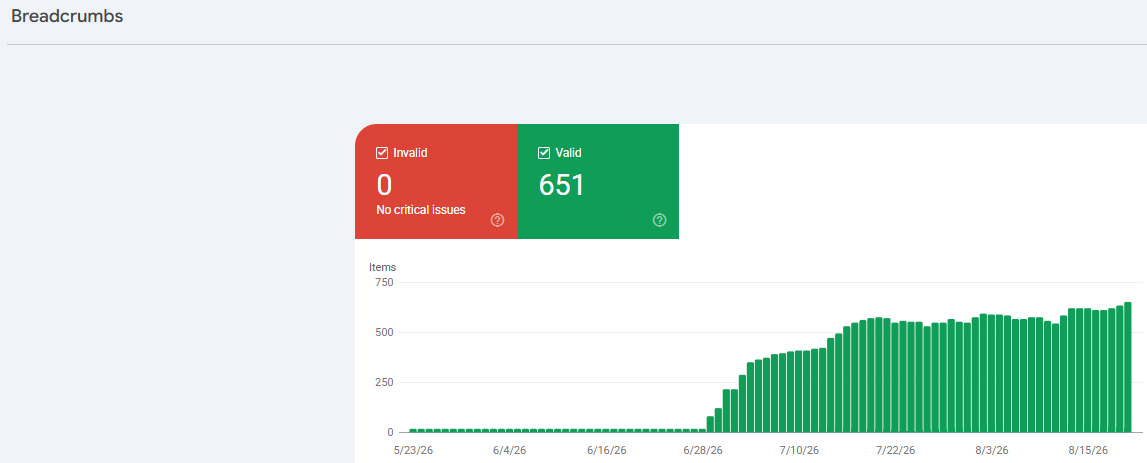
Task: Select the green Valid summary card
Action: tap(598, 181)
